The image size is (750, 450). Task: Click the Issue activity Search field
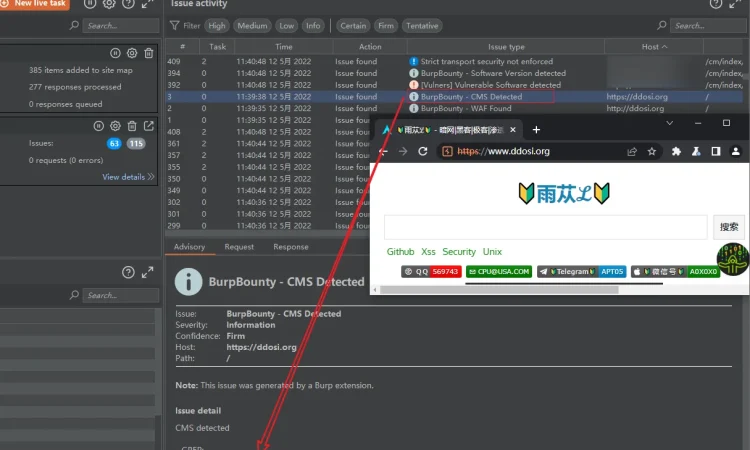coord(708,25)
